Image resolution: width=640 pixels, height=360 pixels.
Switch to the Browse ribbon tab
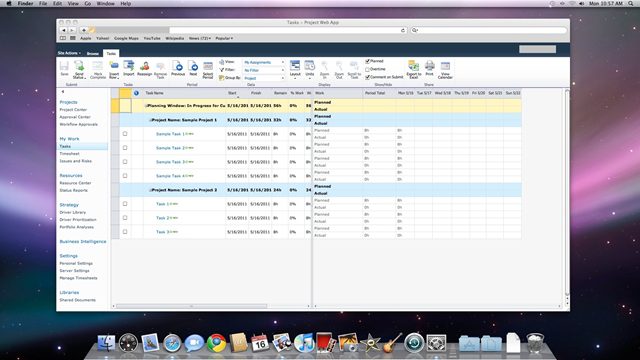point(93,53)
